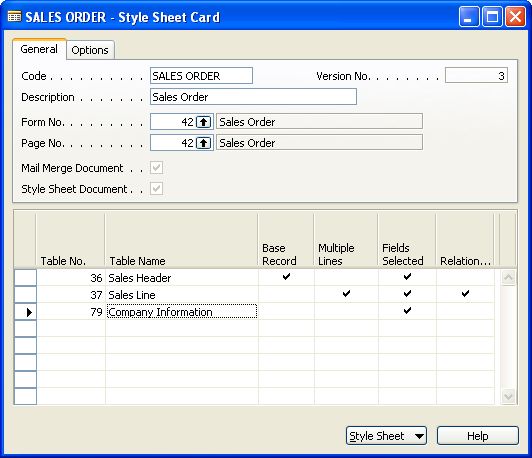Toggle Fields Selected for Sales Line
532x458 pixels.
[x=407, y=294]
